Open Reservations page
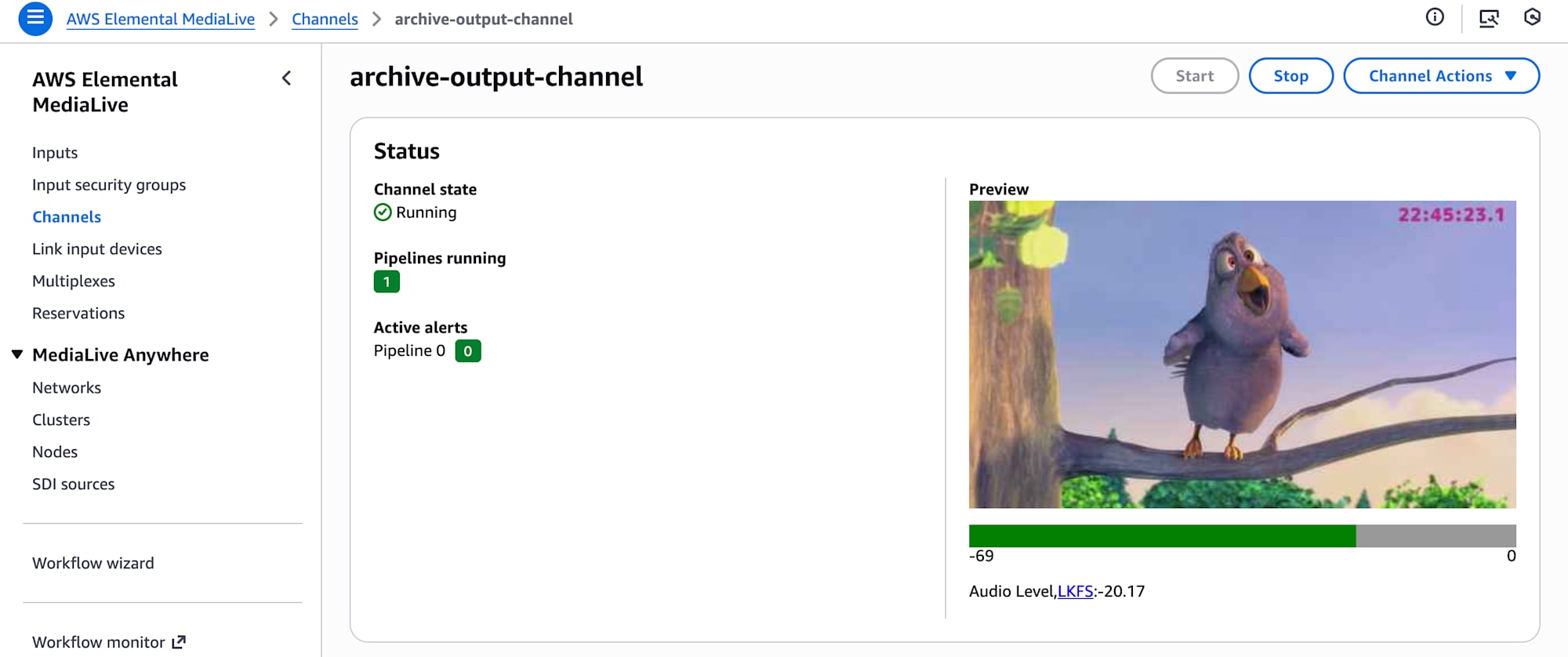Viewport: 1568px width, 657px height. point(78,314)
